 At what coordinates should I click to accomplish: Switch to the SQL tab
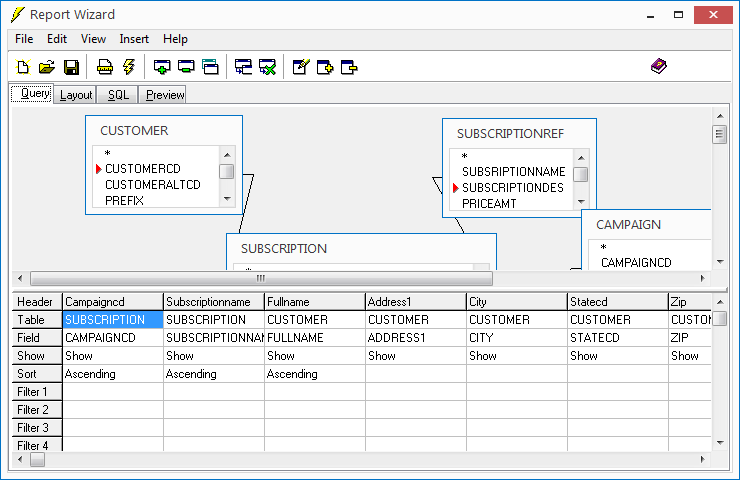(118, 95)
